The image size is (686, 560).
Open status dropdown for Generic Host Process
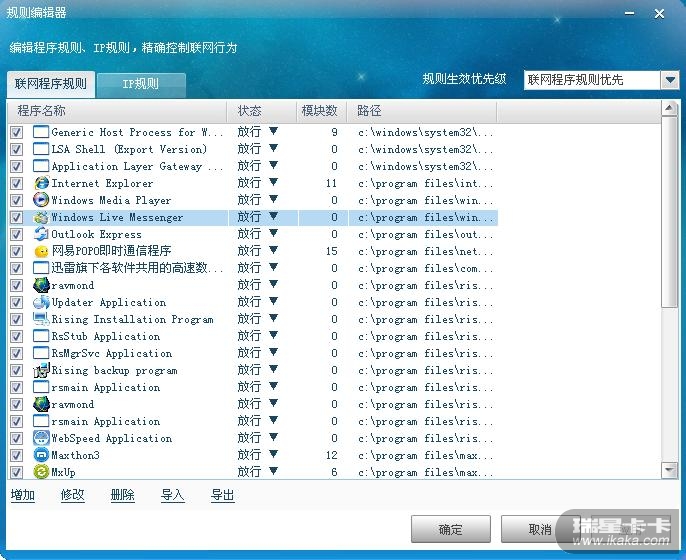(273, 131)
